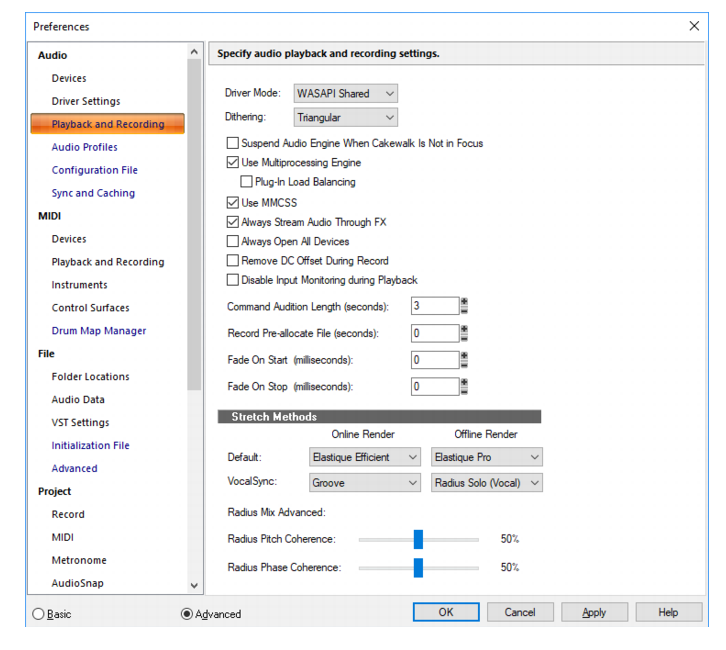Decrease Fade On Stop value spinner
726x650 pixels.
(464, 391)
